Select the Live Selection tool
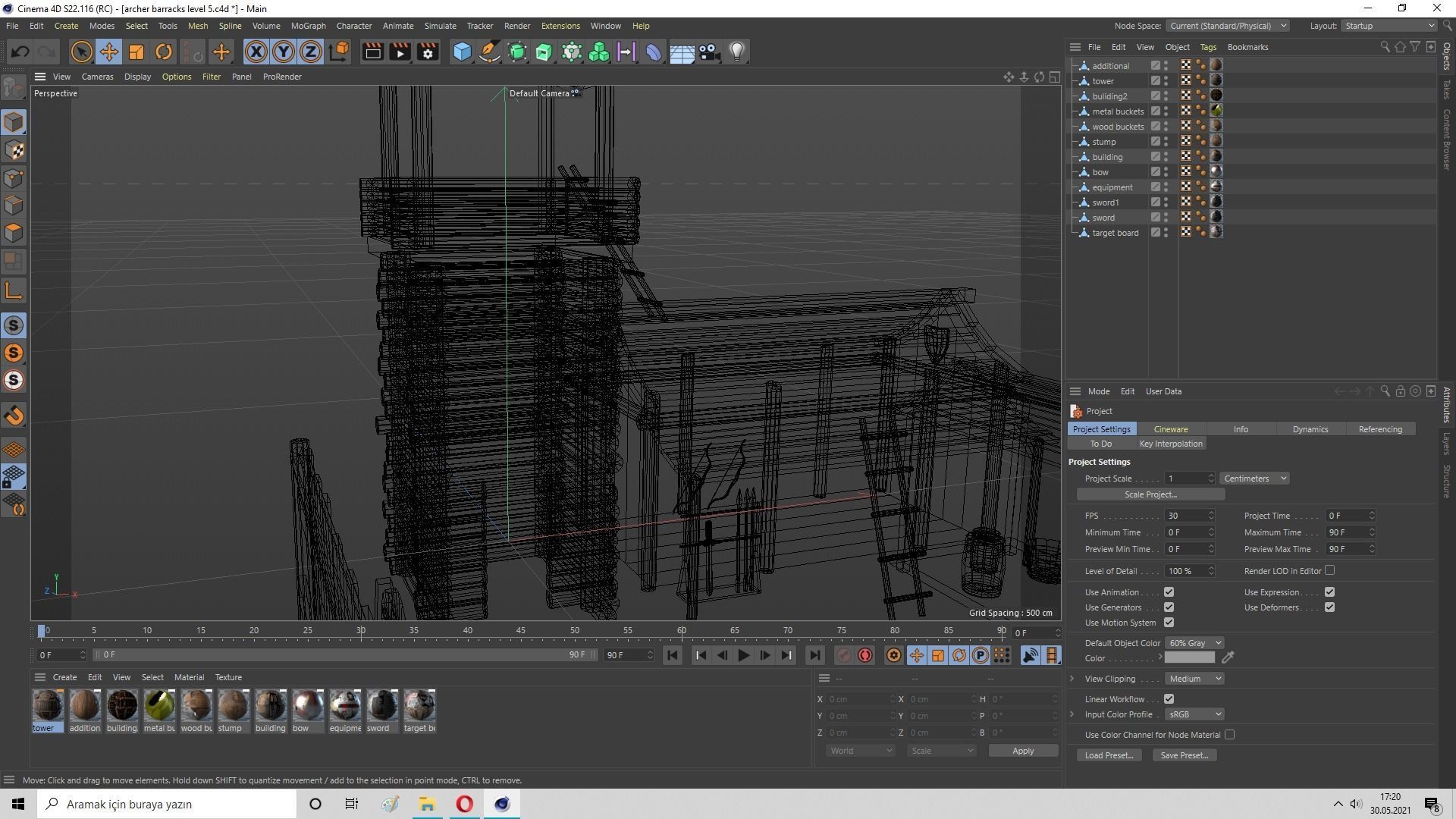This screenshot has height=819, width=1456. point(81,52)
